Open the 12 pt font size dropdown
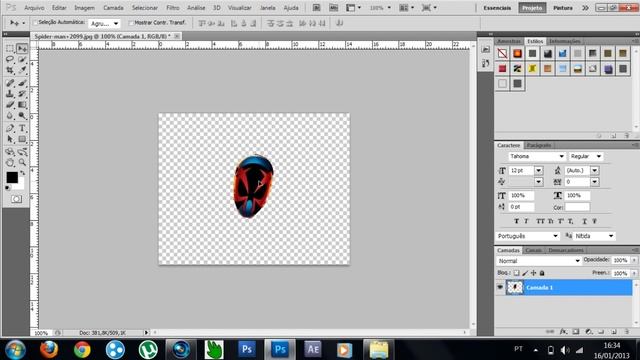 tap(539, 171)
